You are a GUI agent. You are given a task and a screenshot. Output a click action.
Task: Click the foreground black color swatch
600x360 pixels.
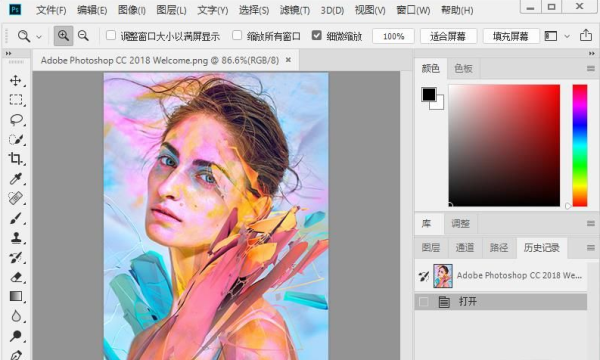(428, 94)
